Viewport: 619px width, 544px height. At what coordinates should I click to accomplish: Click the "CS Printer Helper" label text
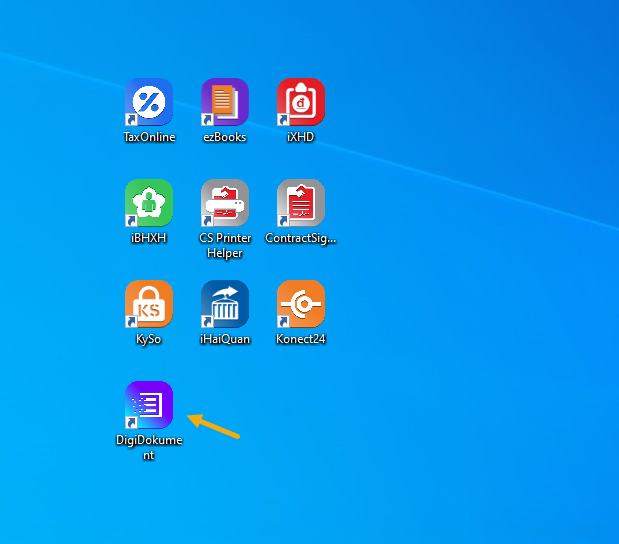pos(225,246)
